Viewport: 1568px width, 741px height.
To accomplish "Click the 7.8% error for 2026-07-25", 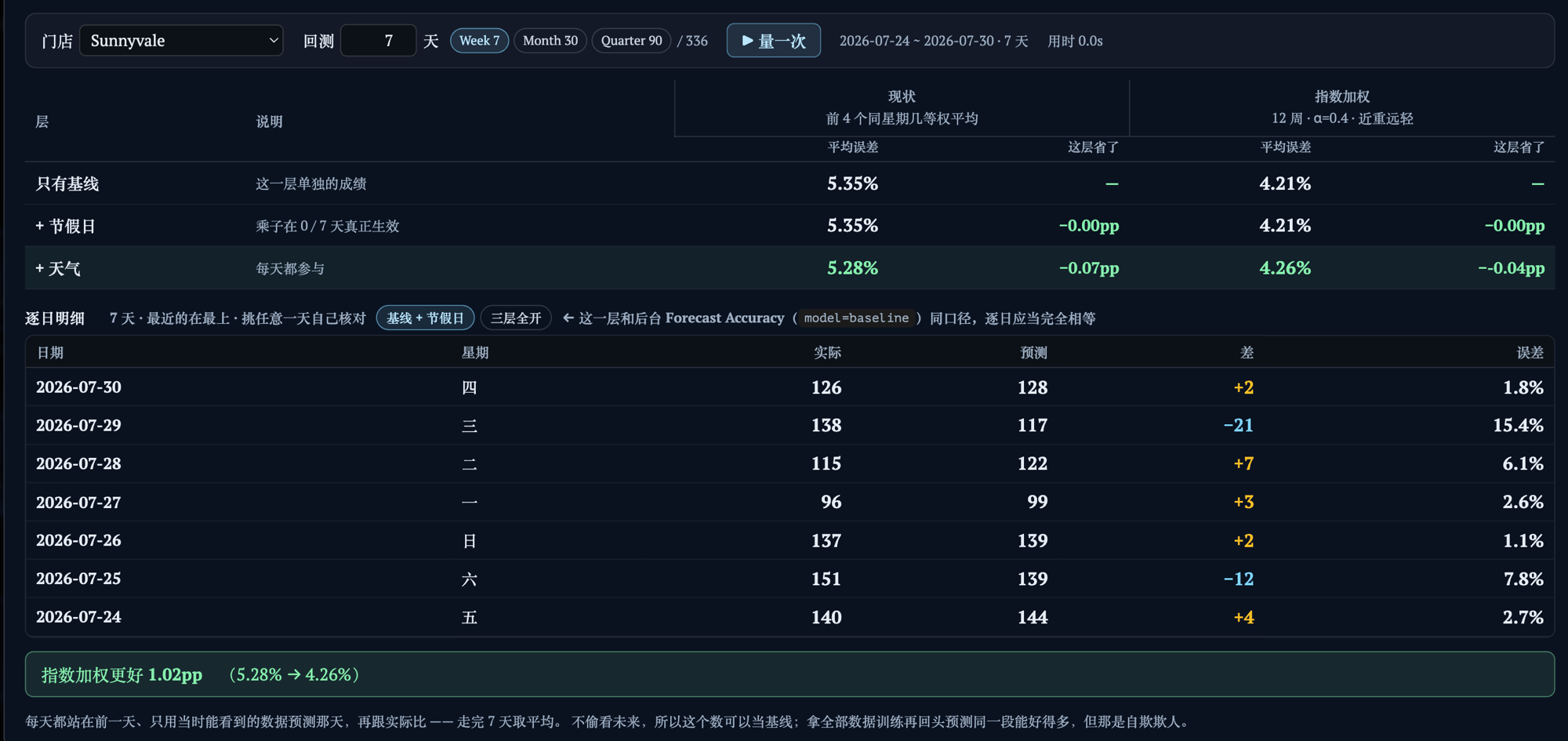I will point(1523,579).
